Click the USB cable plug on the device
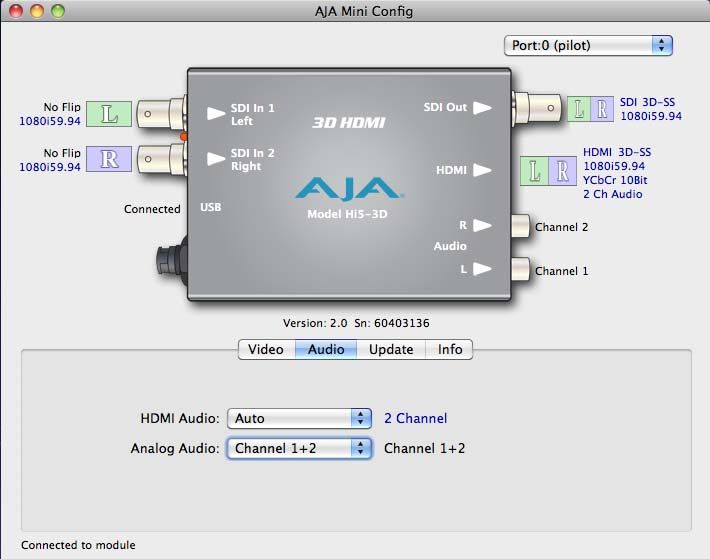The width and height of the screenshot is (710, 559). pos(172,261)
